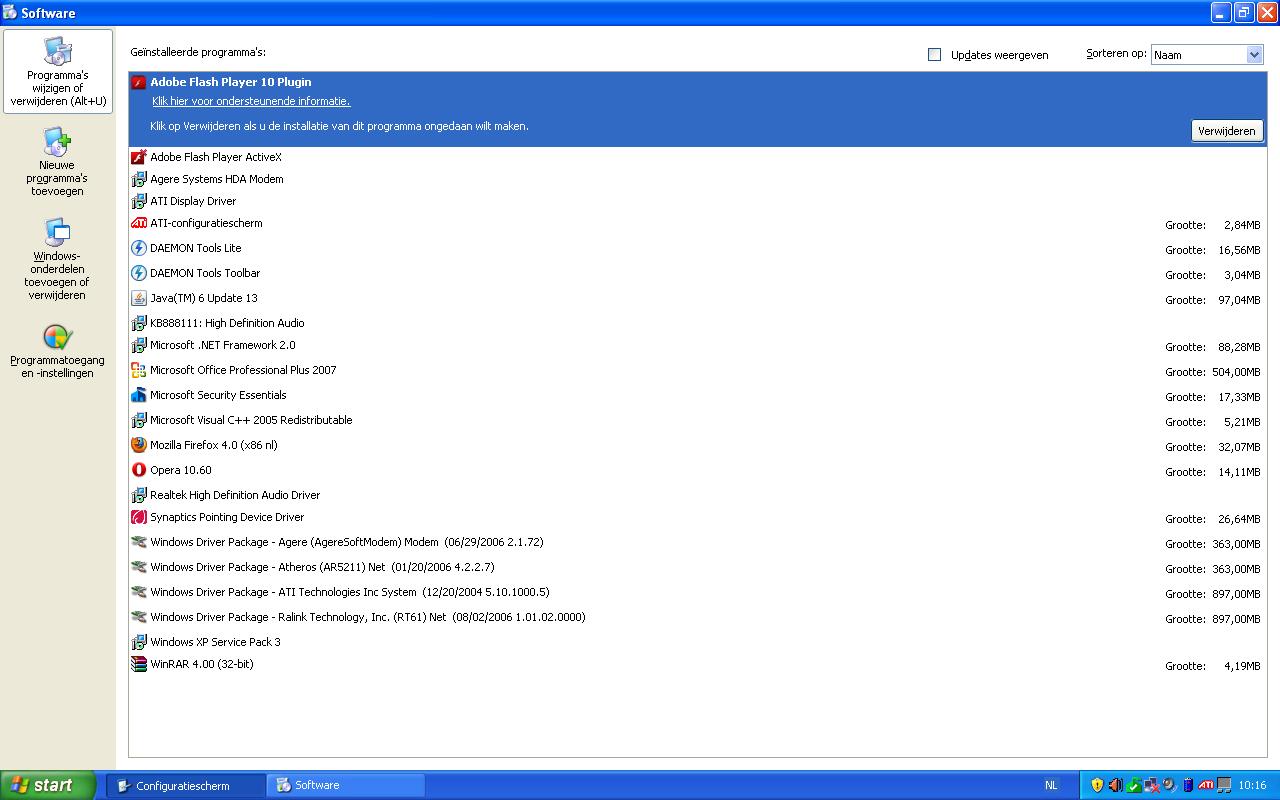The image size is (1280, 800).
Task: Click the taskbar clock showing 10:16
Action: pyautogui.click(x=1252, y=785)
